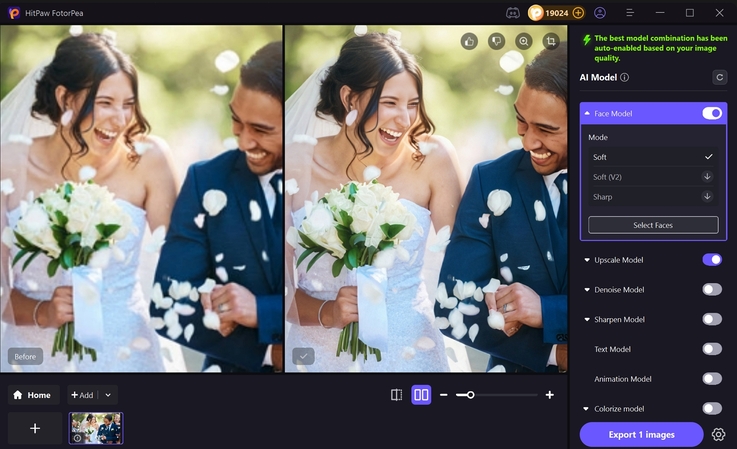The image size is (737, 449).
Task: Open the user account profile icon
Action: tap(600, 13)
